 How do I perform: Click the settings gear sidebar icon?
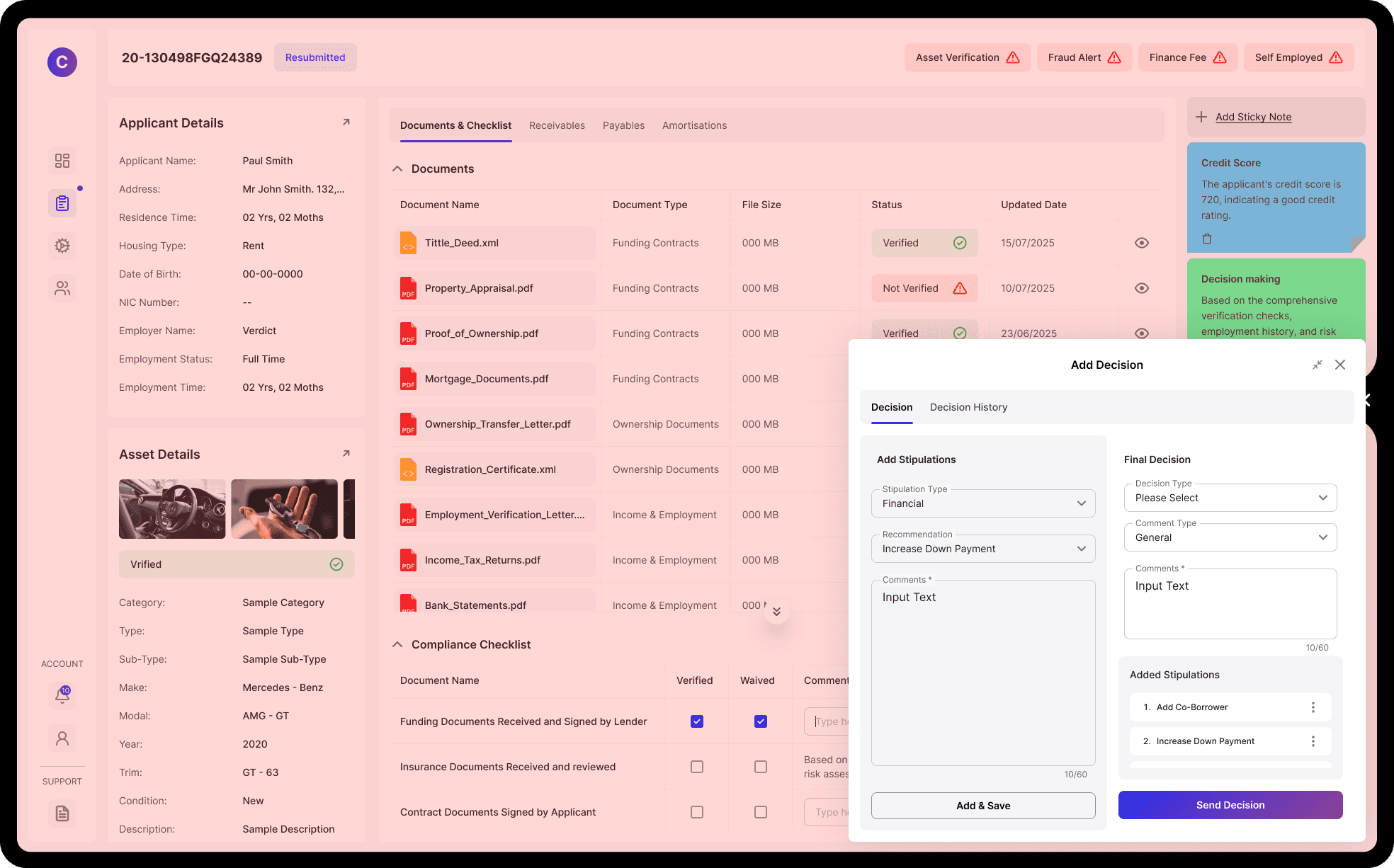(x=62, y=246)
